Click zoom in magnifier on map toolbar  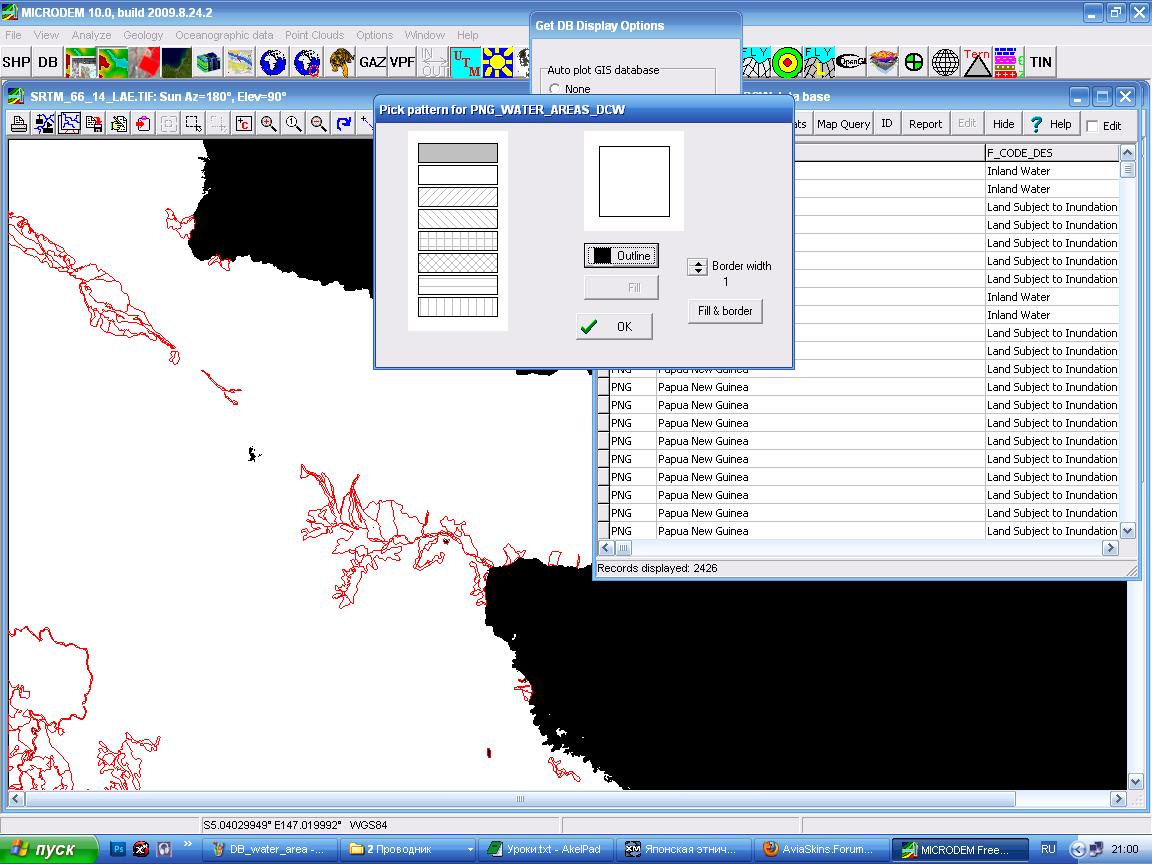(269, 123)
